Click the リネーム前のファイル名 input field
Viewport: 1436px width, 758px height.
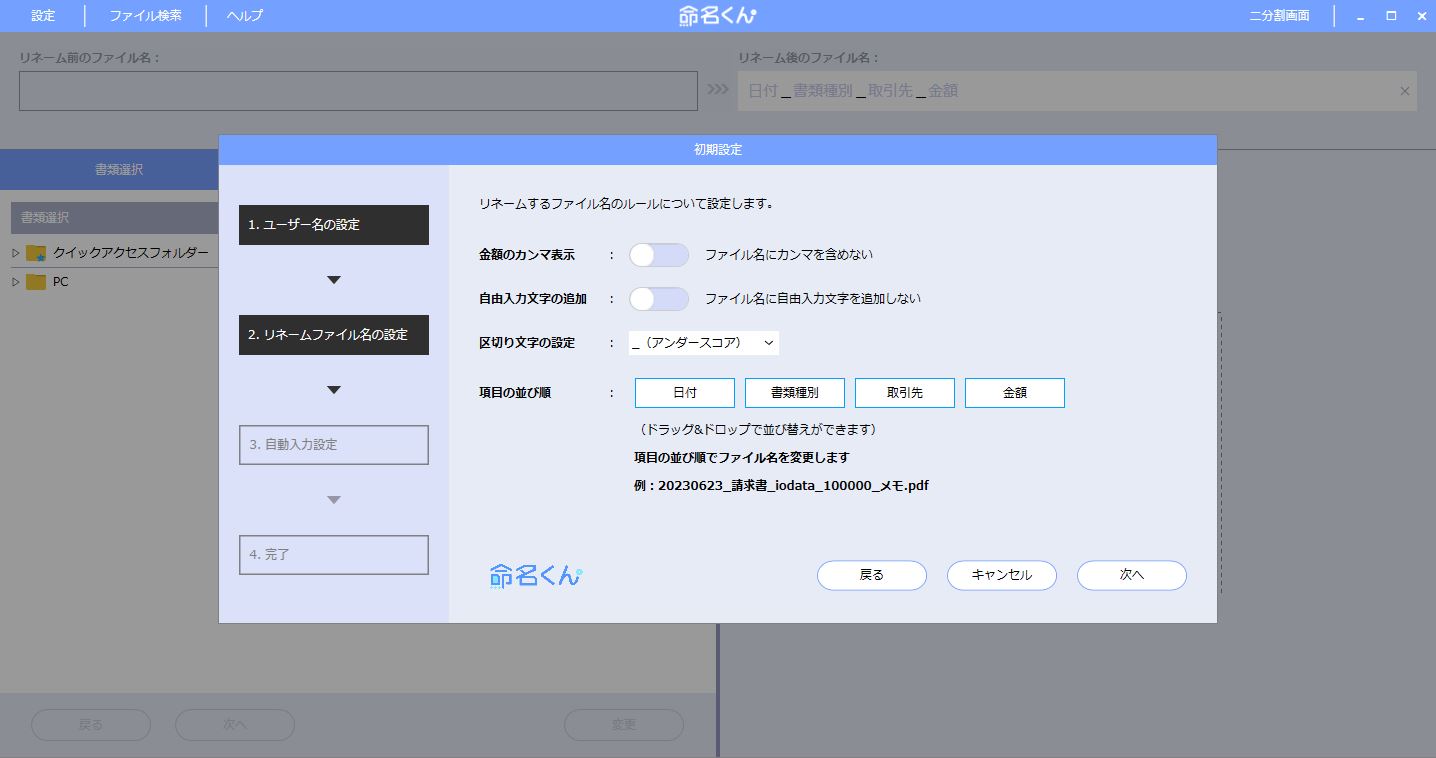pos(357,90)
